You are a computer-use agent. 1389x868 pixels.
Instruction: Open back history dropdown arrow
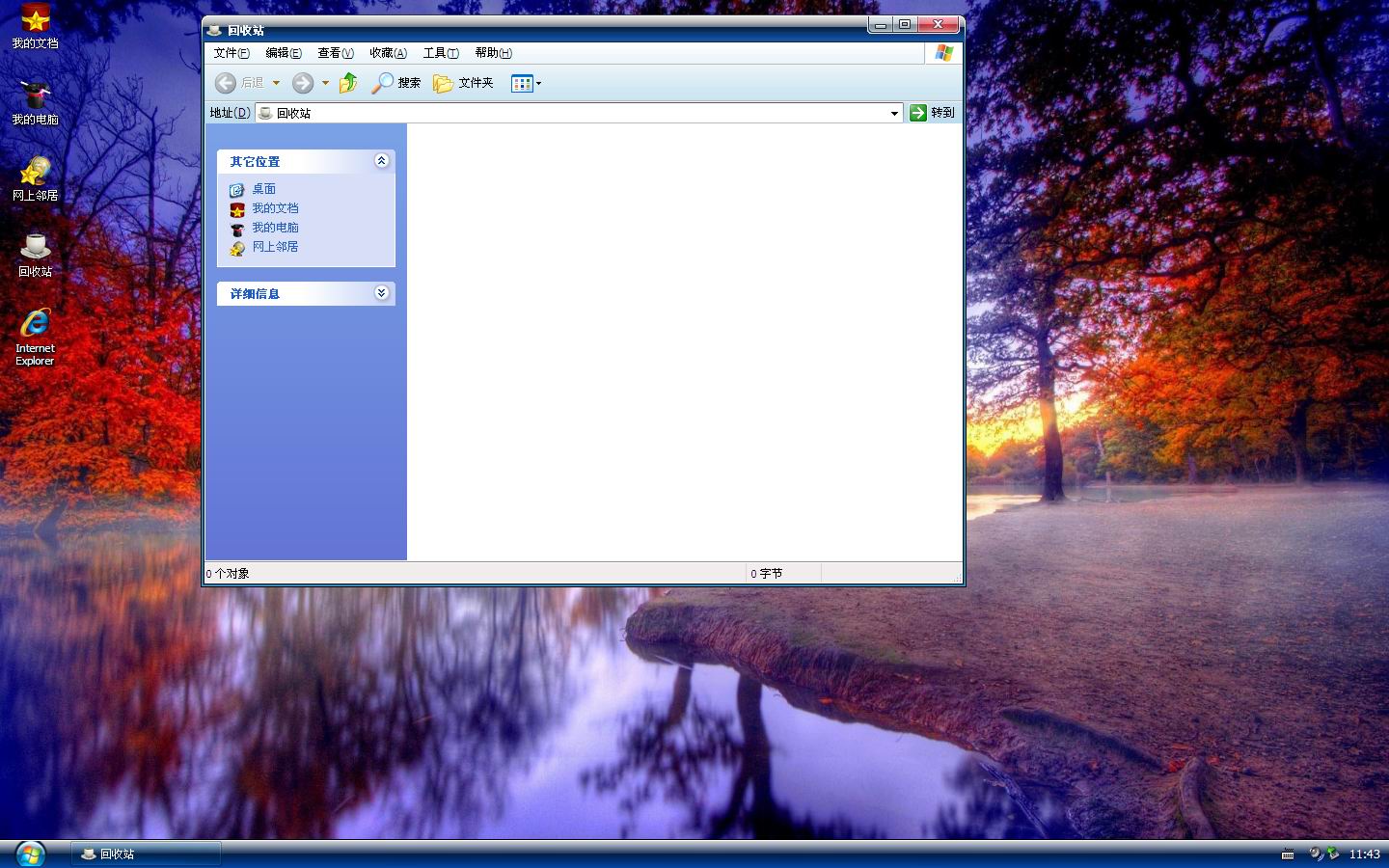[276, 83]
